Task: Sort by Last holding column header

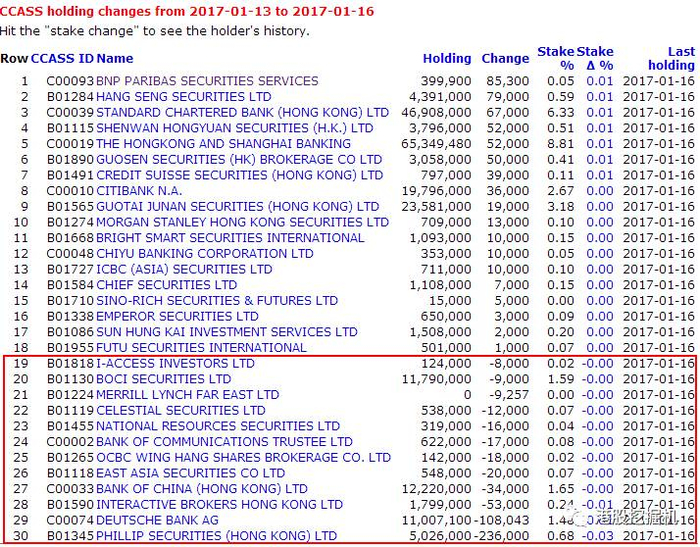Action: [671, 58]
